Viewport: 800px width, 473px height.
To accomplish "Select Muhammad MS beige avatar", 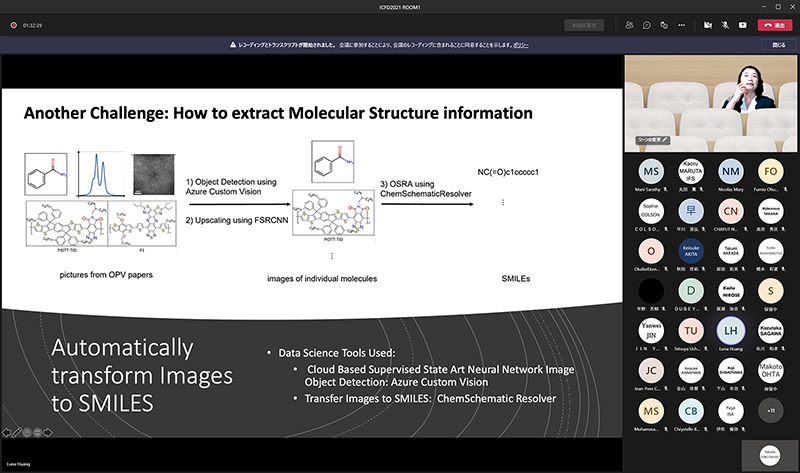I will pyautogui.click(x=651, y=411).
